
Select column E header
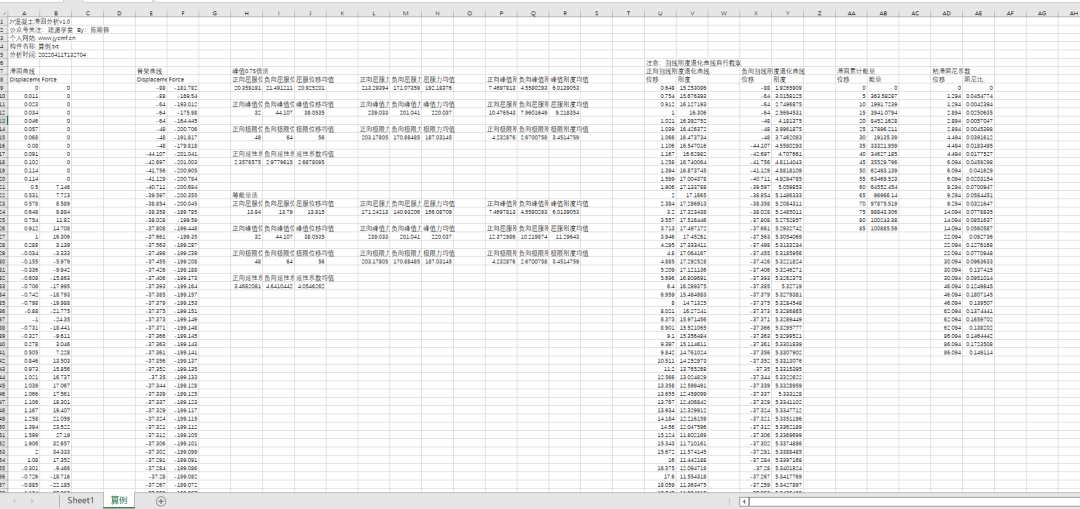152,13
